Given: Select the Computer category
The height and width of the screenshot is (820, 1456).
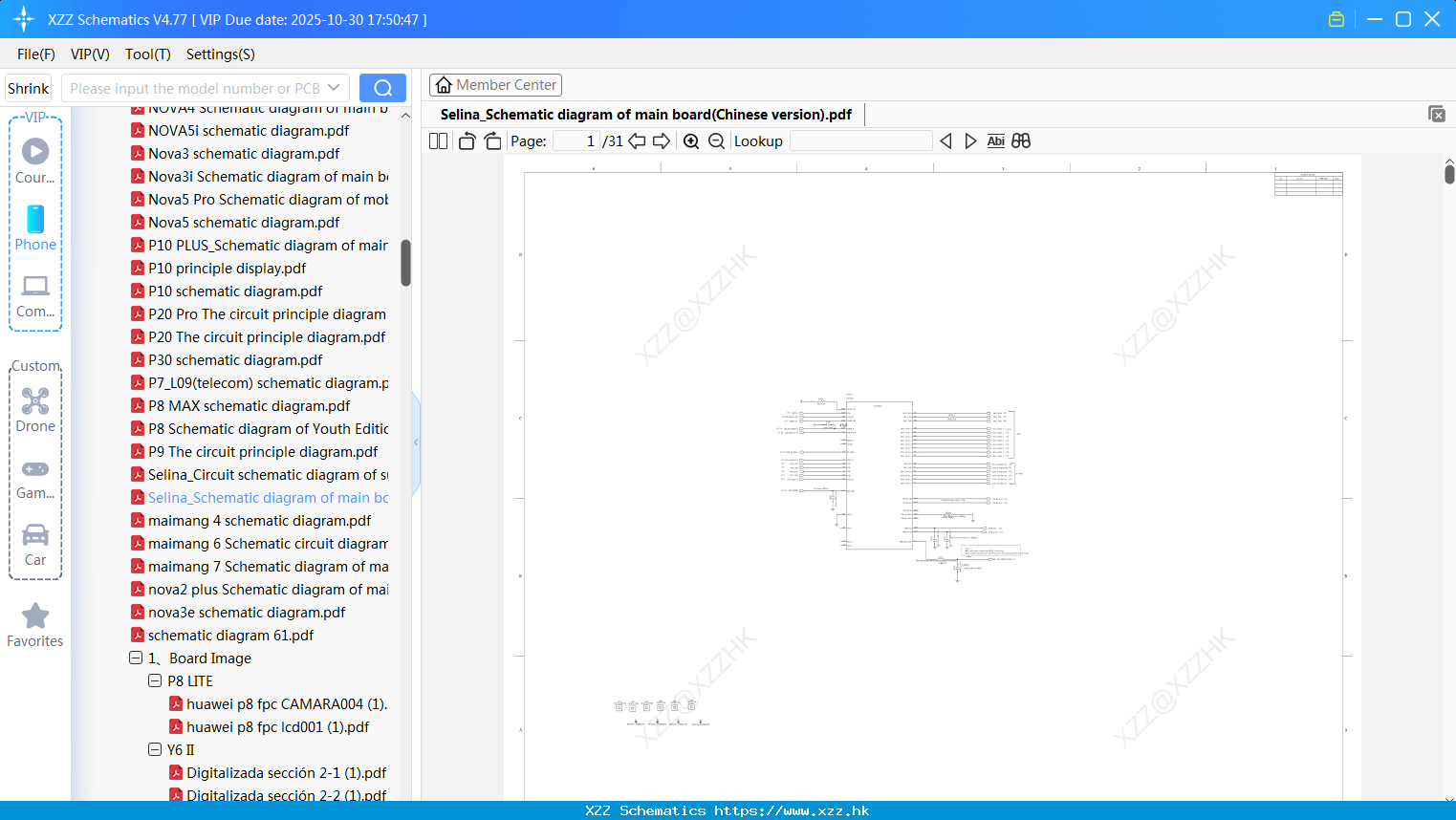Looking at the screenshot, I should [x=35, y=295].
